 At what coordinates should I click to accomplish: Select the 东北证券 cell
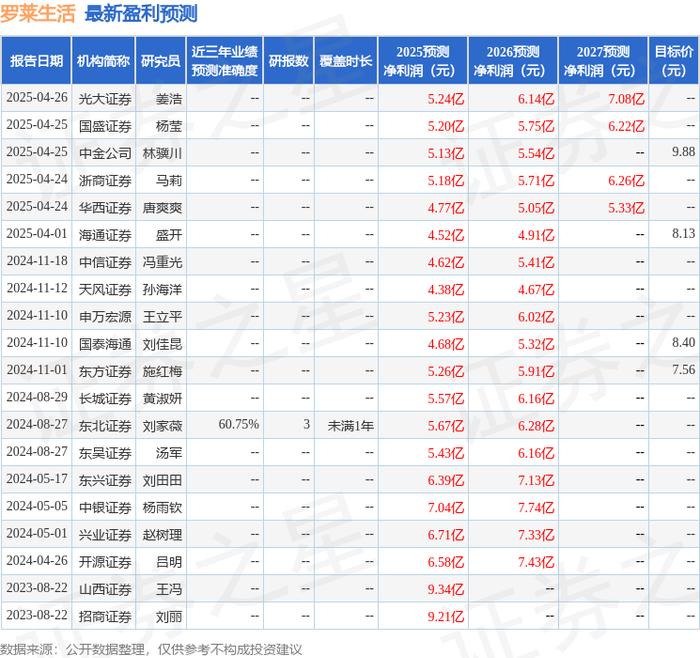point(105,425)
